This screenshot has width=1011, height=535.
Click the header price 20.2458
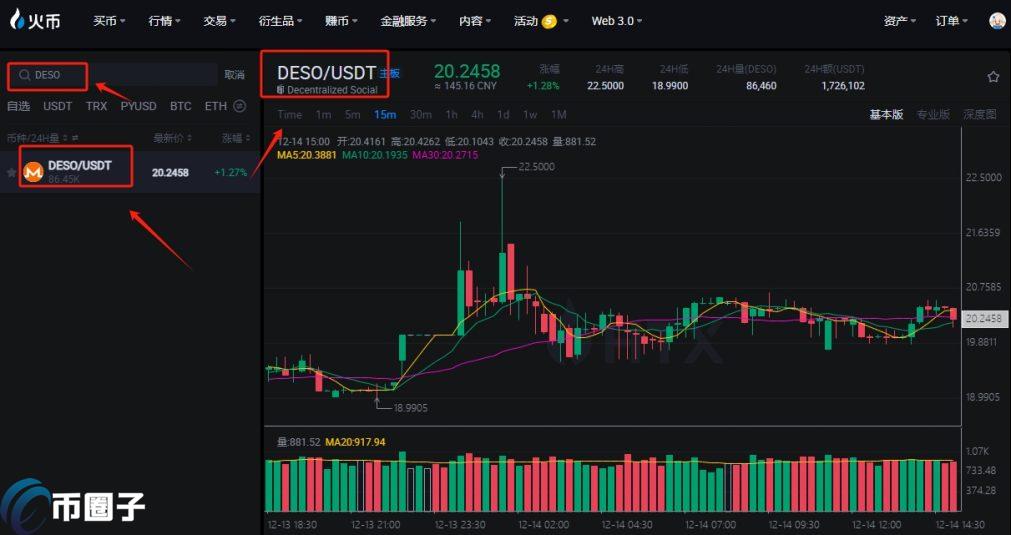coord(467,71)
